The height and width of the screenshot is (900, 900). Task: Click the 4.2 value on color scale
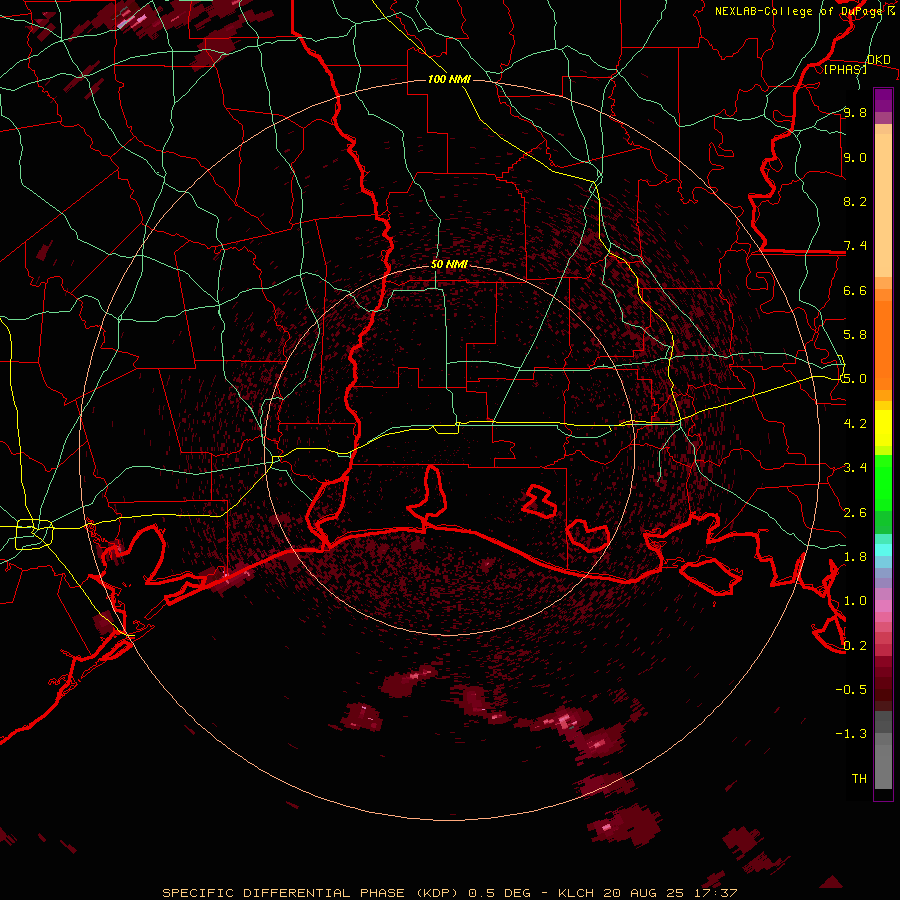(855, 423)
